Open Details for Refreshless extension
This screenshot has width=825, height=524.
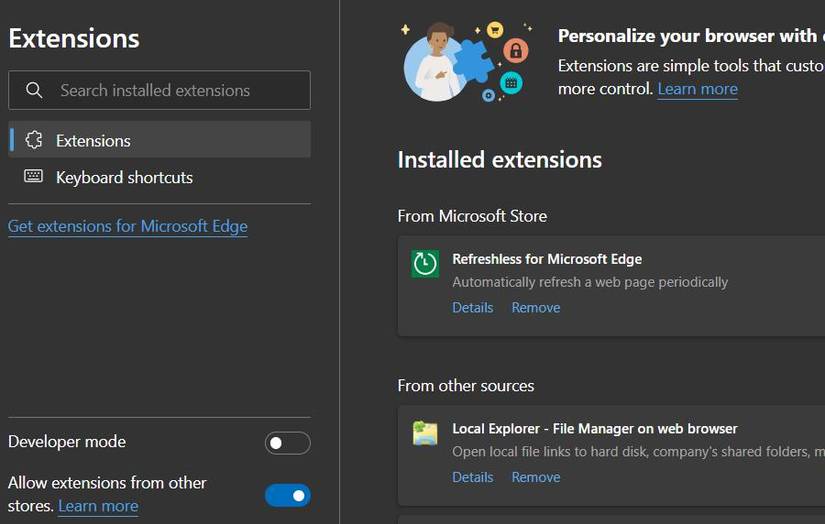(x=472, y=307)
